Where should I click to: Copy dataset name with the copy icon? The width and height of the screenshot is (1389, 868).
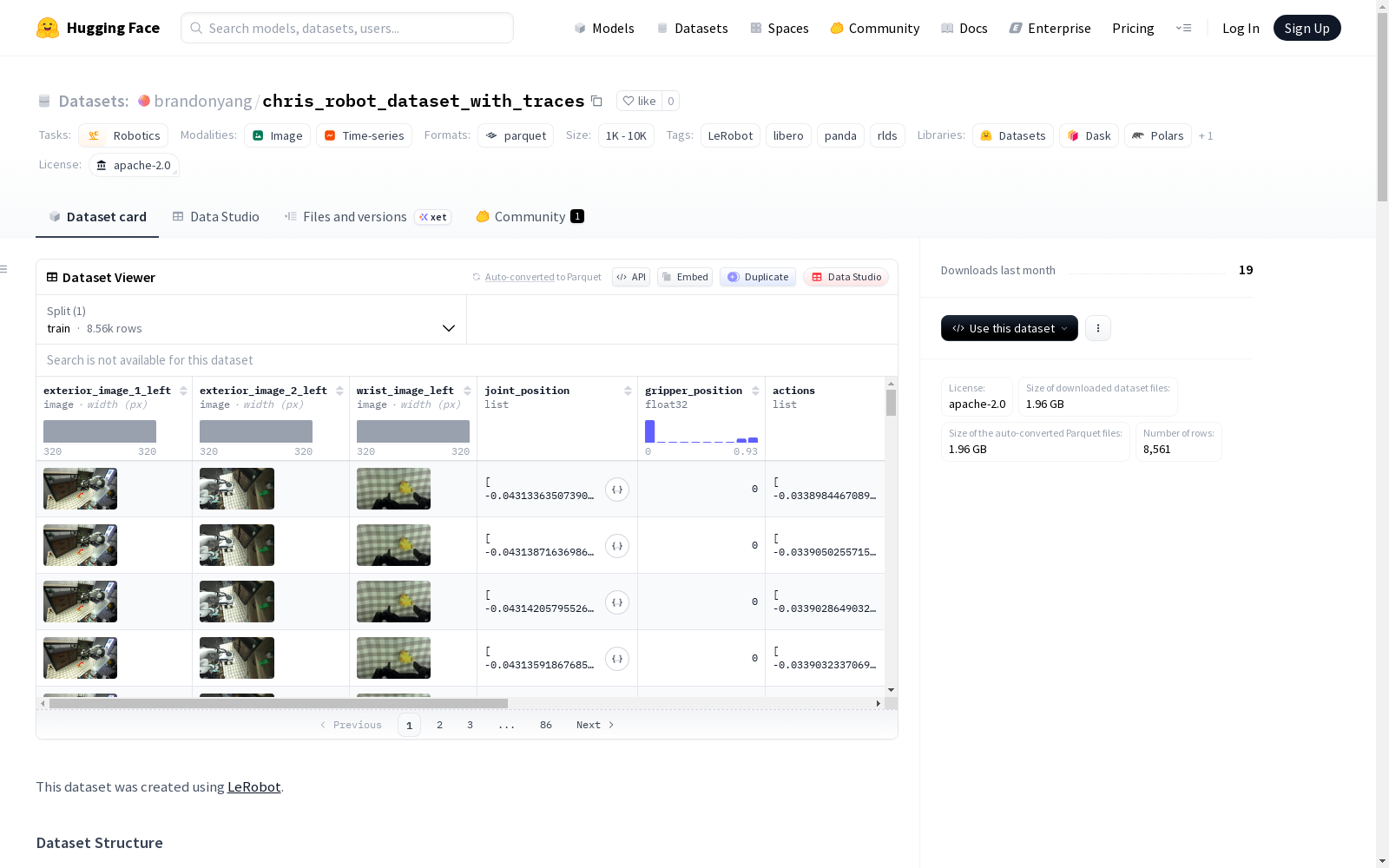coord(596,101)
